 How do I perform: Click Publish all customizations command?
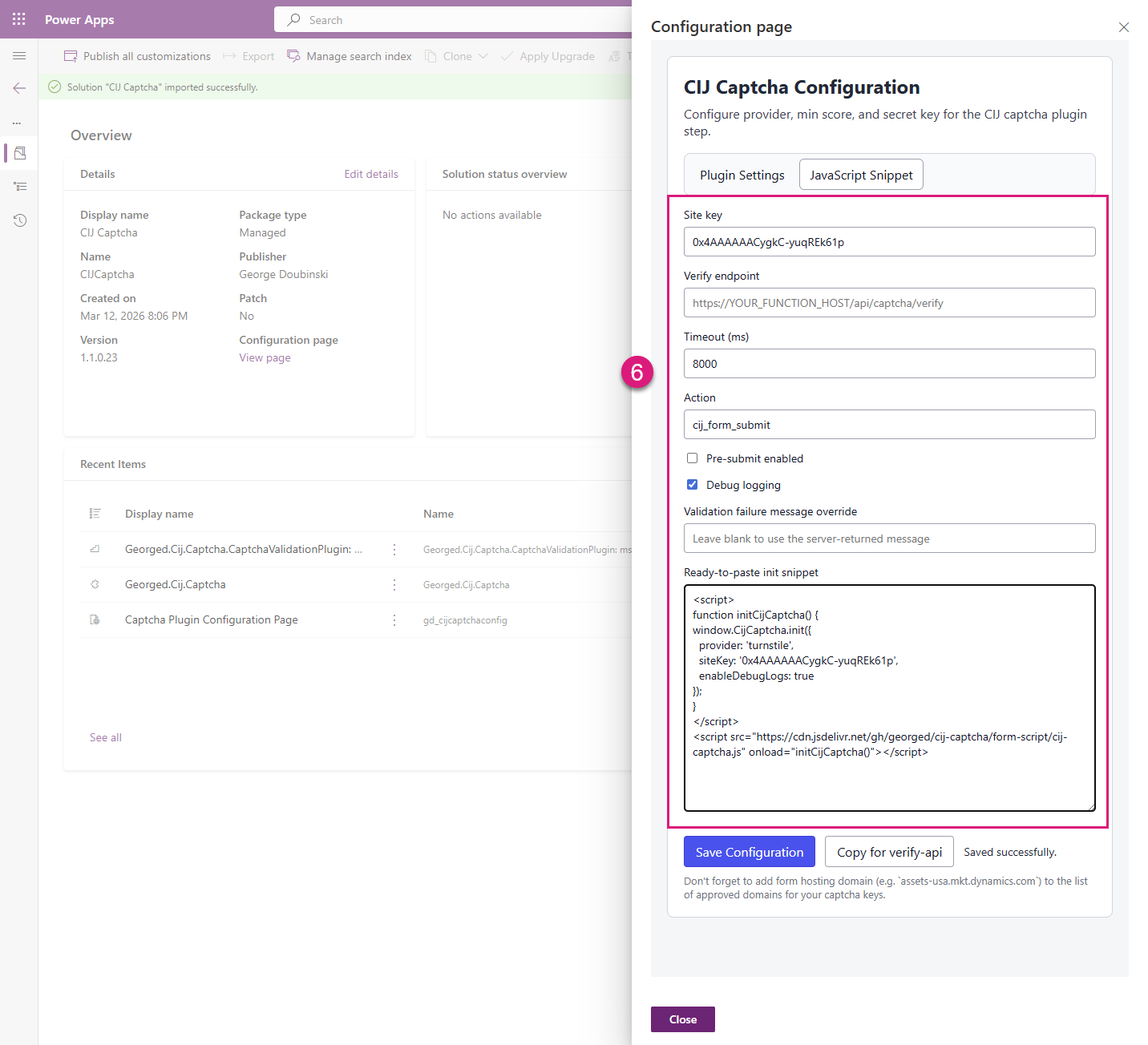pos(137,56)
